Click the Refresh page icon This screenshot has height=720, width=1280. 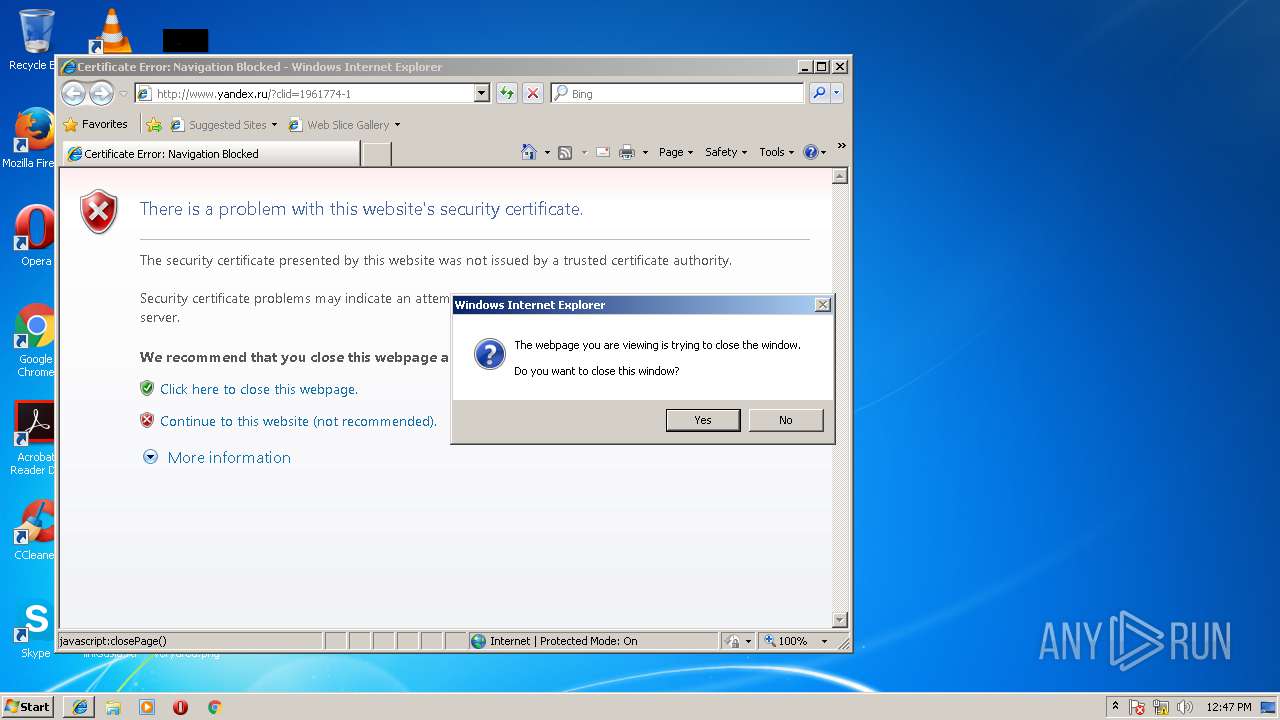point(506,93)
